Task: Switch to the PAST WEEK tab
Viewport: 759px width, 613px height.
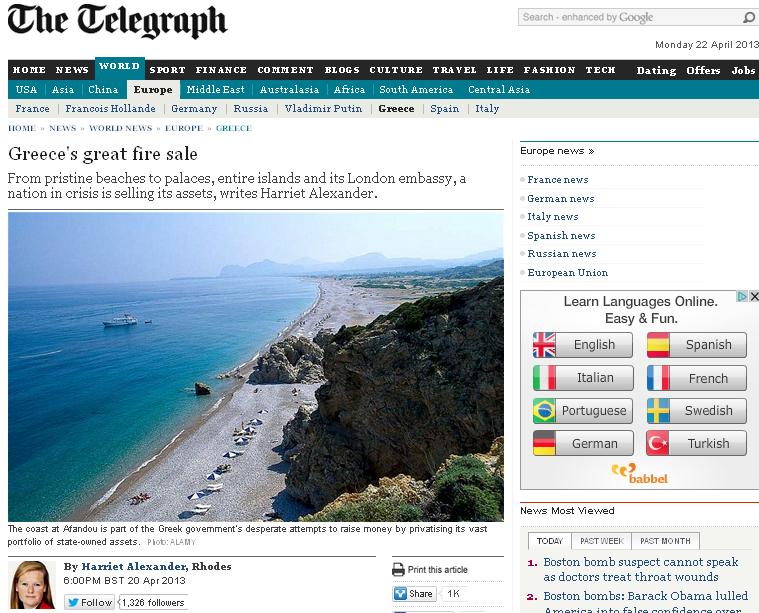Action: pos(602,541)
